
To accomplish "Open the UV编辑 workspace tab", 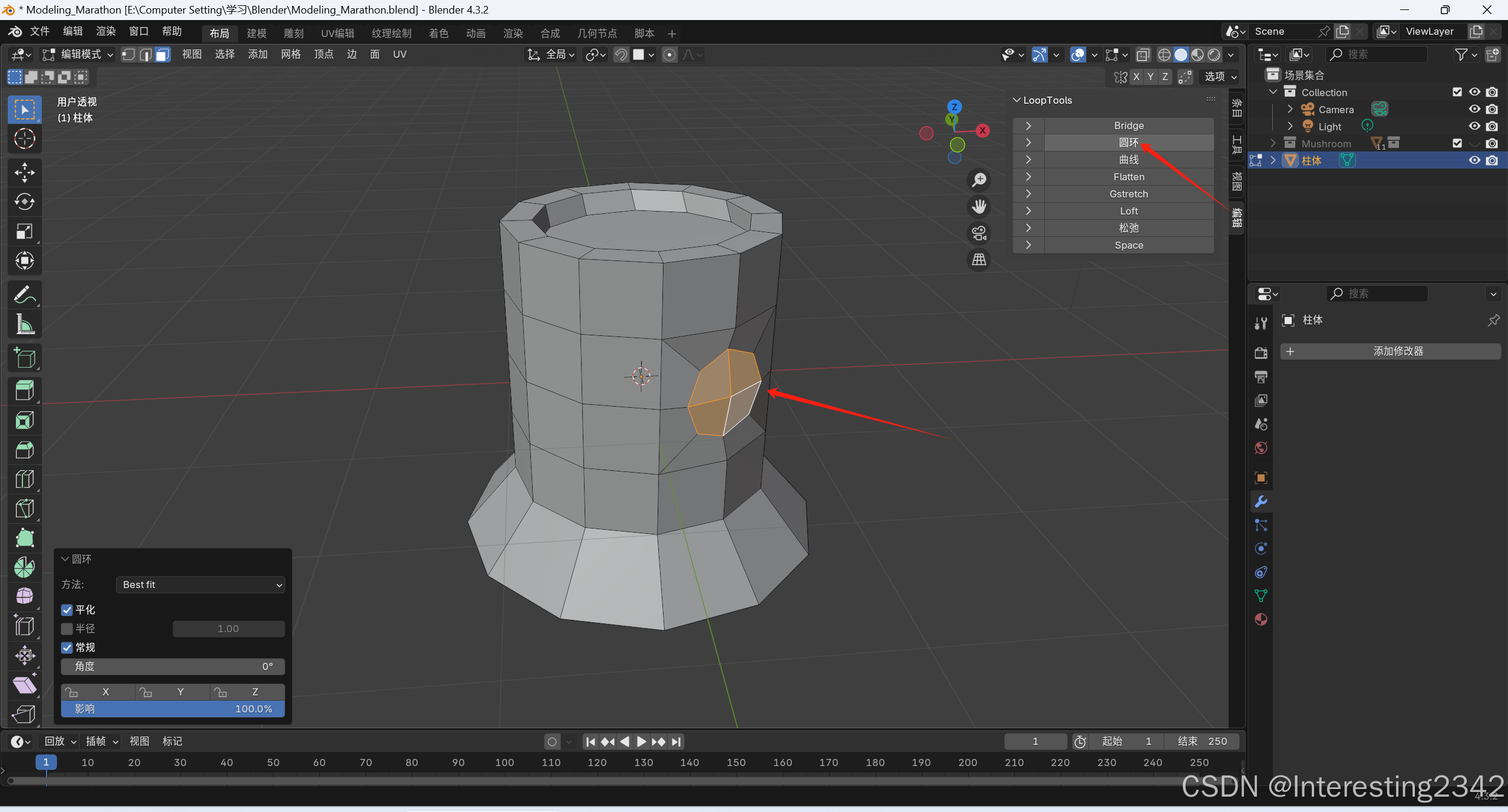I will 337,34.
